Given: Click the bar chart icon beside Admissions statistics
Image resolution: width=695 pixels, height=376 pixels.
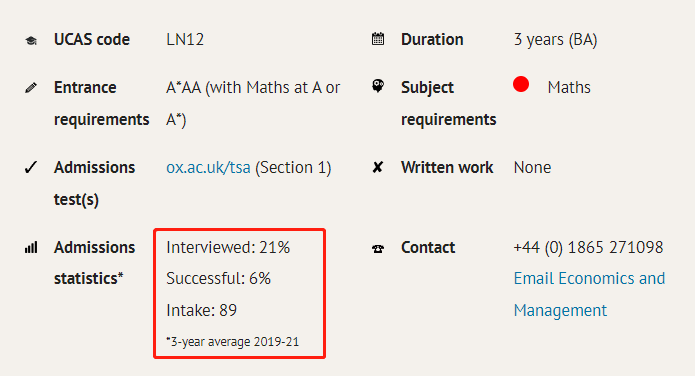Looking at the screenshot, I should (31, 247).
